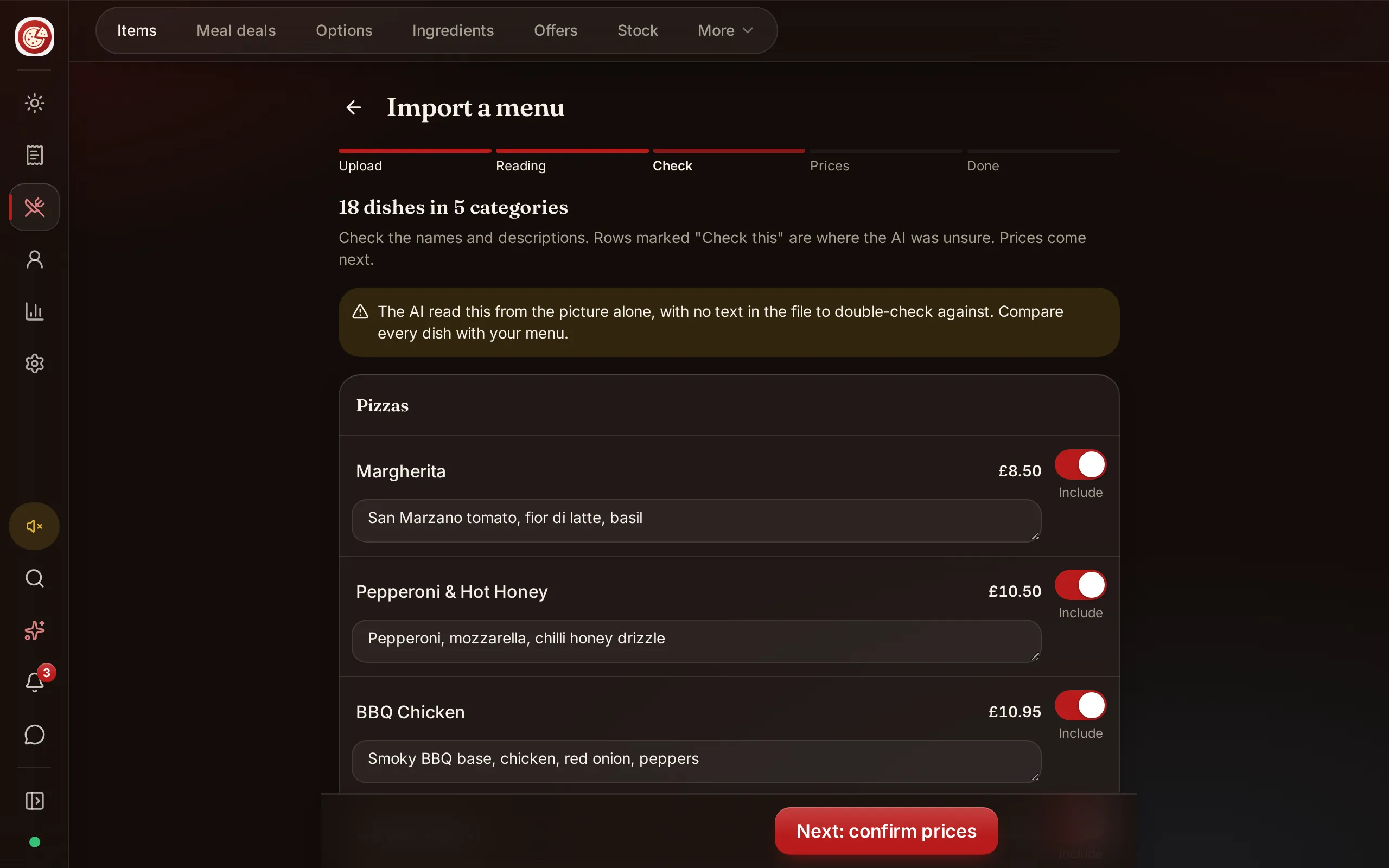This screenshot has height=868, width=1389.
Task: Open the sun dashboard icon in sidebar
Action: tap(34, 103)
